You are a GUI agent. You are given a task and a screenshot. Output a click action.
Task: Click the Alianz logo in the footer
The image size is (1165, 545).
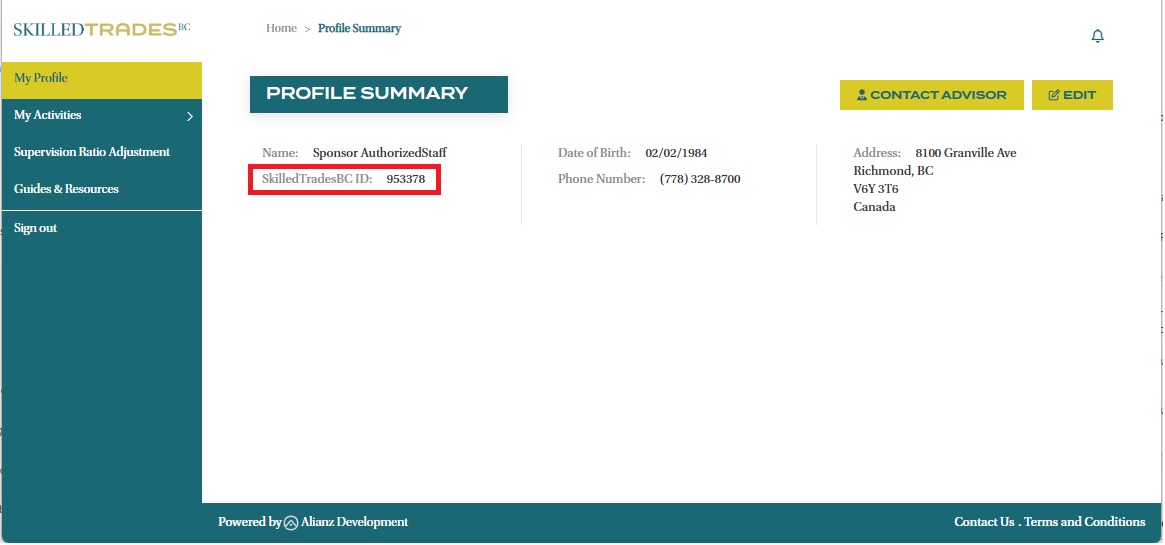click(291, 522)
